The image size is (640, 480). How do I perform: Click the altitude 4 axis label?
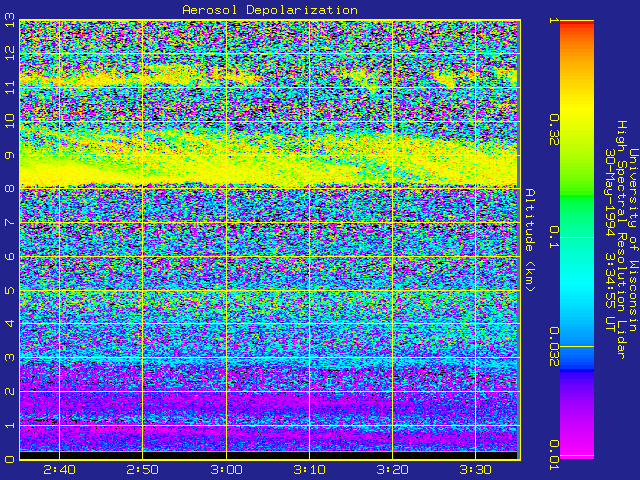tap(10, 324)
